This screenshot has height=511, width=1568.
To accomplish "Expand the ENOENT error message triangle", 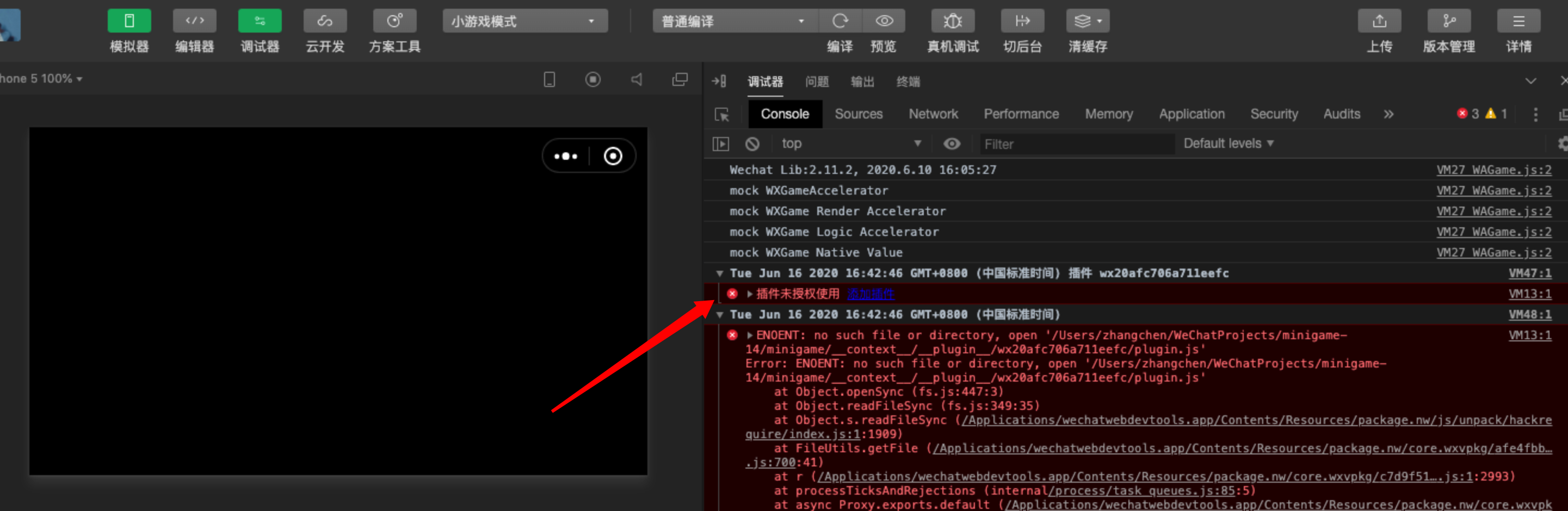I will (749, 336).
